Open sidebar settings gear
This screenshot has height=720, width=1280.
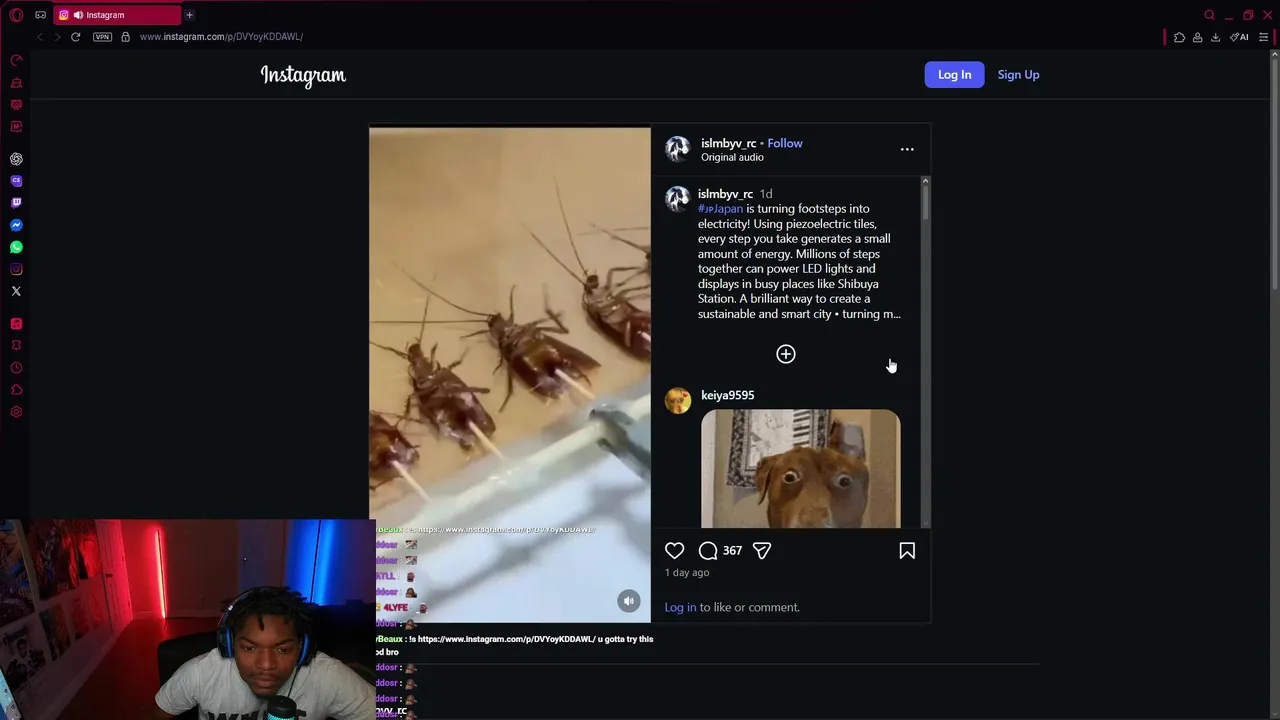(x=16, y=412)
